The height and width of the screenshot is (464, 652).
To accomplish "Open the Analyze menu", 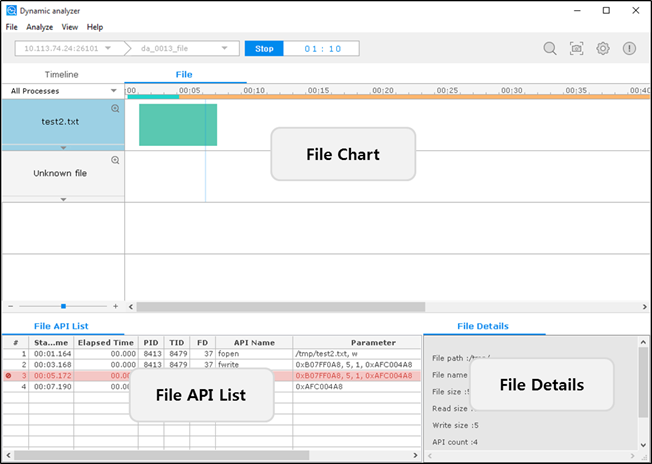I will click(40, 27).
